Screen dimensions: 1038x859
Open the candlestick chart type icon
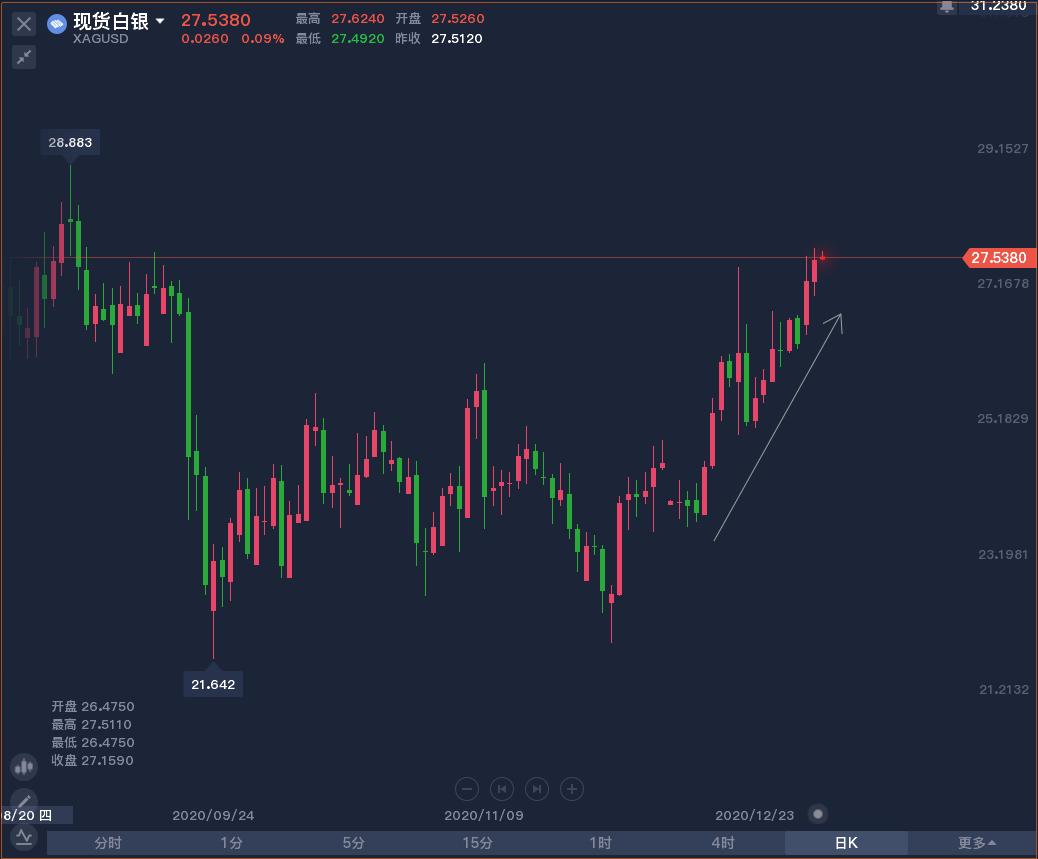coord(24,767)
